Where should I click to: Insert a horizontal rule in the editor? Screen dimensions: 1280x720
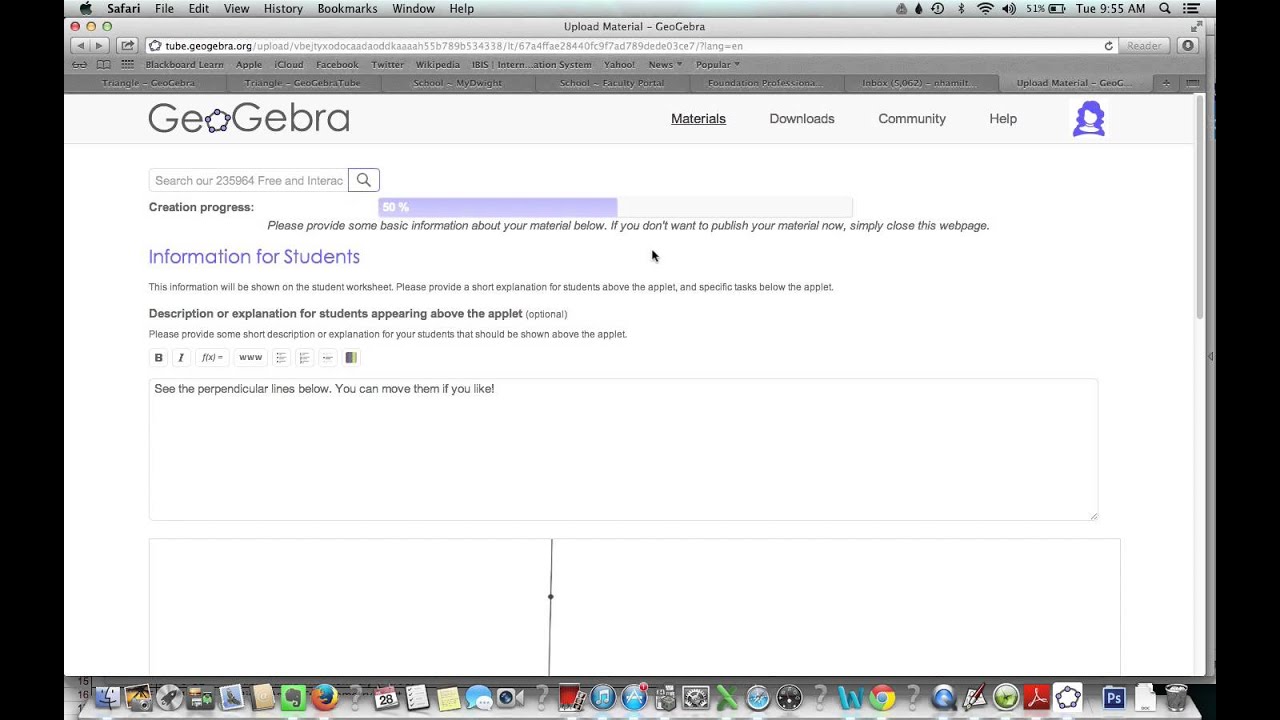(x=327, y=358)
